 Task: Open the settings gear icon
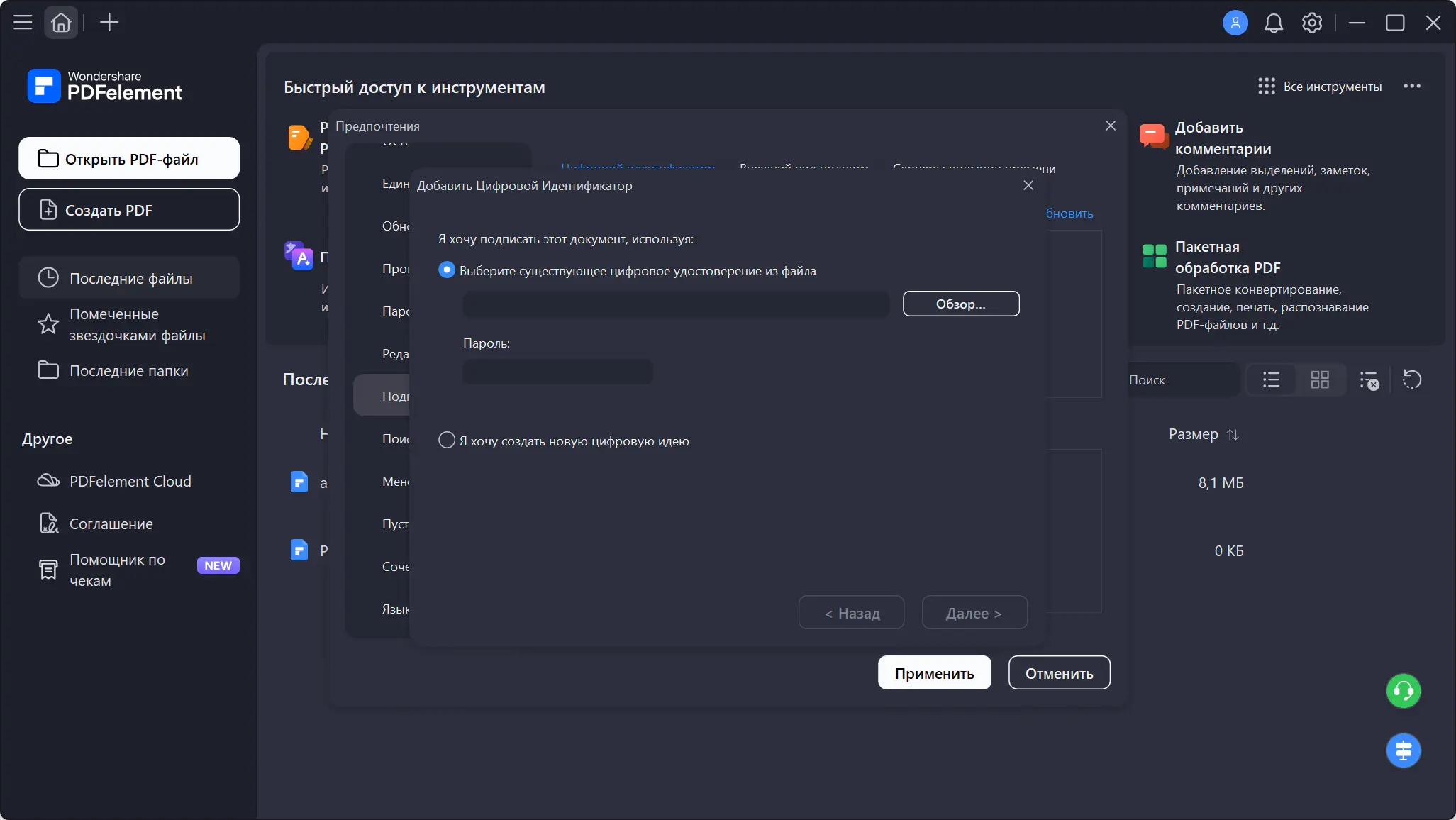[1312, 23]
